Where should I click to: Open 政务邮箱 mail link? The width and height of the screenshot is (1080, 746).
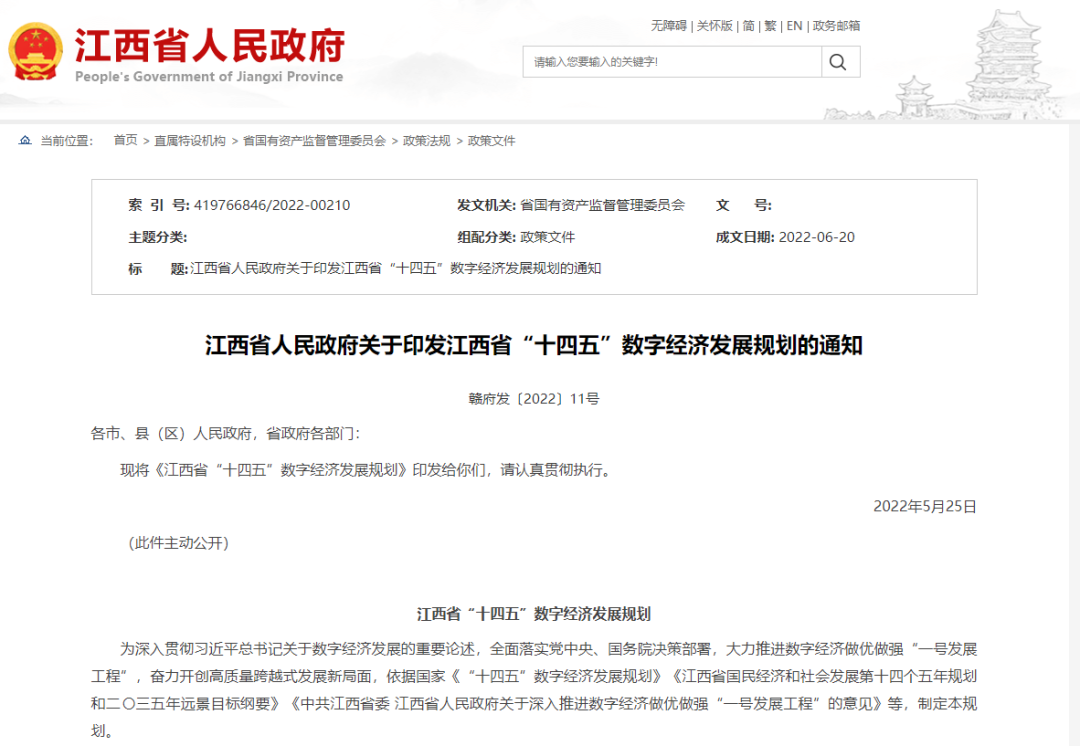[x=836, y=25]
